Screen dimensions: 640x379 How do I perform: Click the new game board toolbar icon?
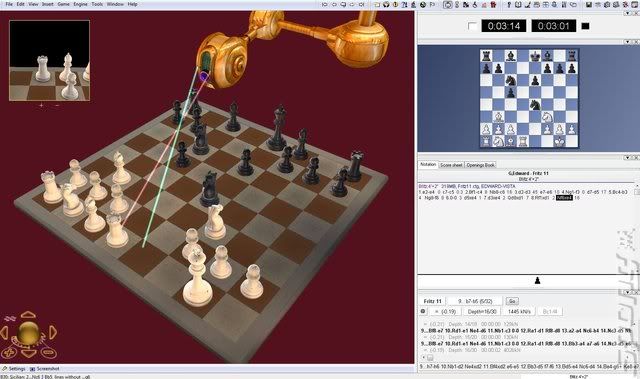pos(377,4)
